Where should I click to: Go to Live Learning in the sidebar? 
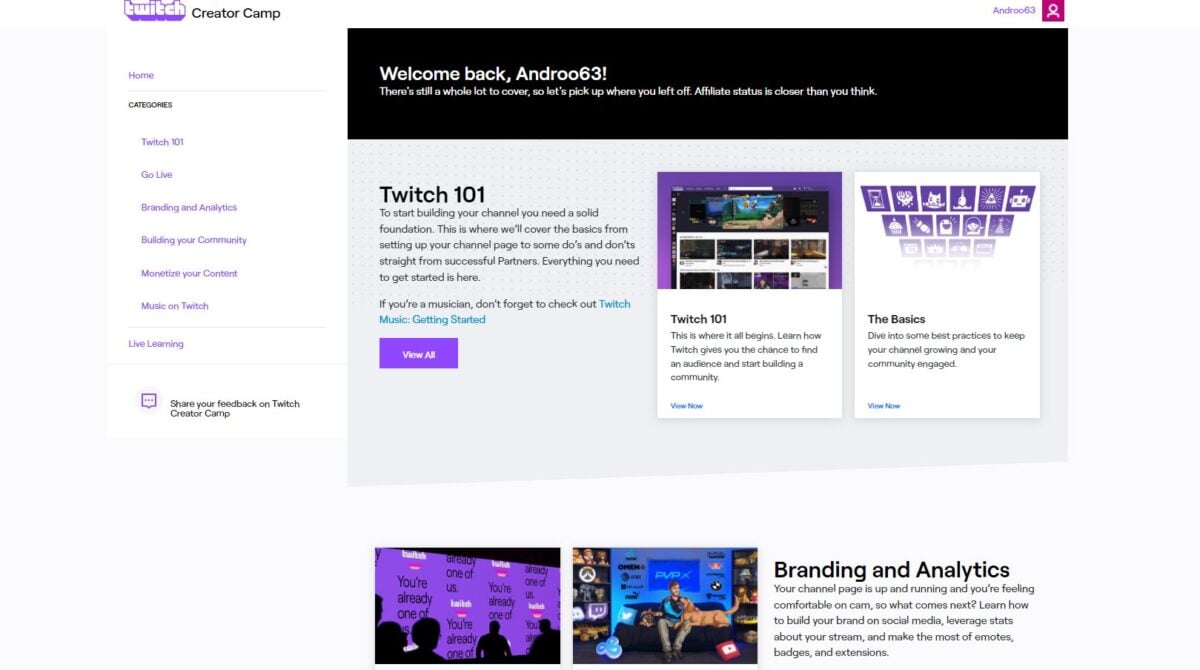coord(155,343)
